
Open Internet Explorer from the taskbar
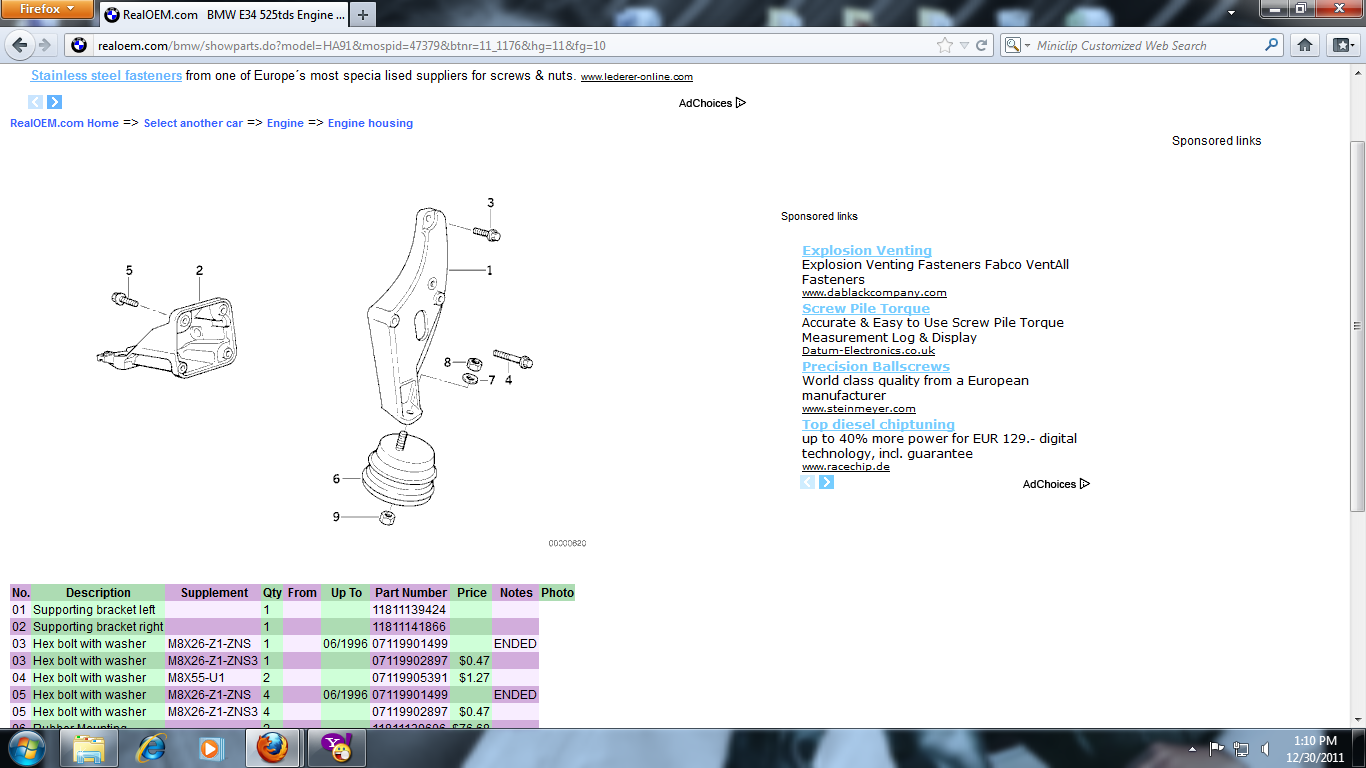tap(151, 748)
